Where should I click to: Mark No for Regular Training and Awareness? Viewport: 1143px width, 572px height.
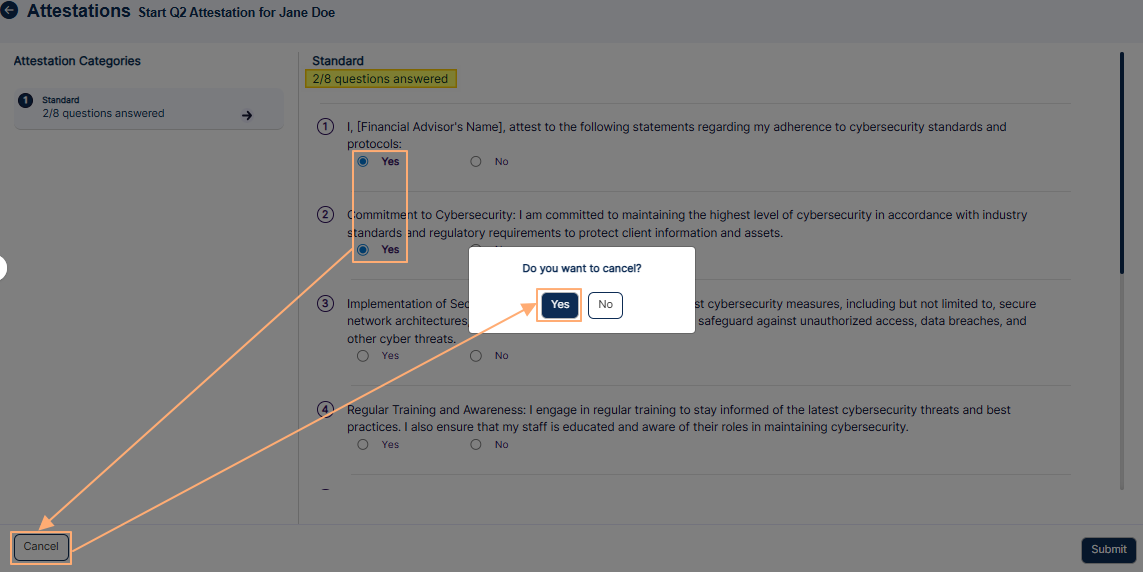click(x=476, y=445)
